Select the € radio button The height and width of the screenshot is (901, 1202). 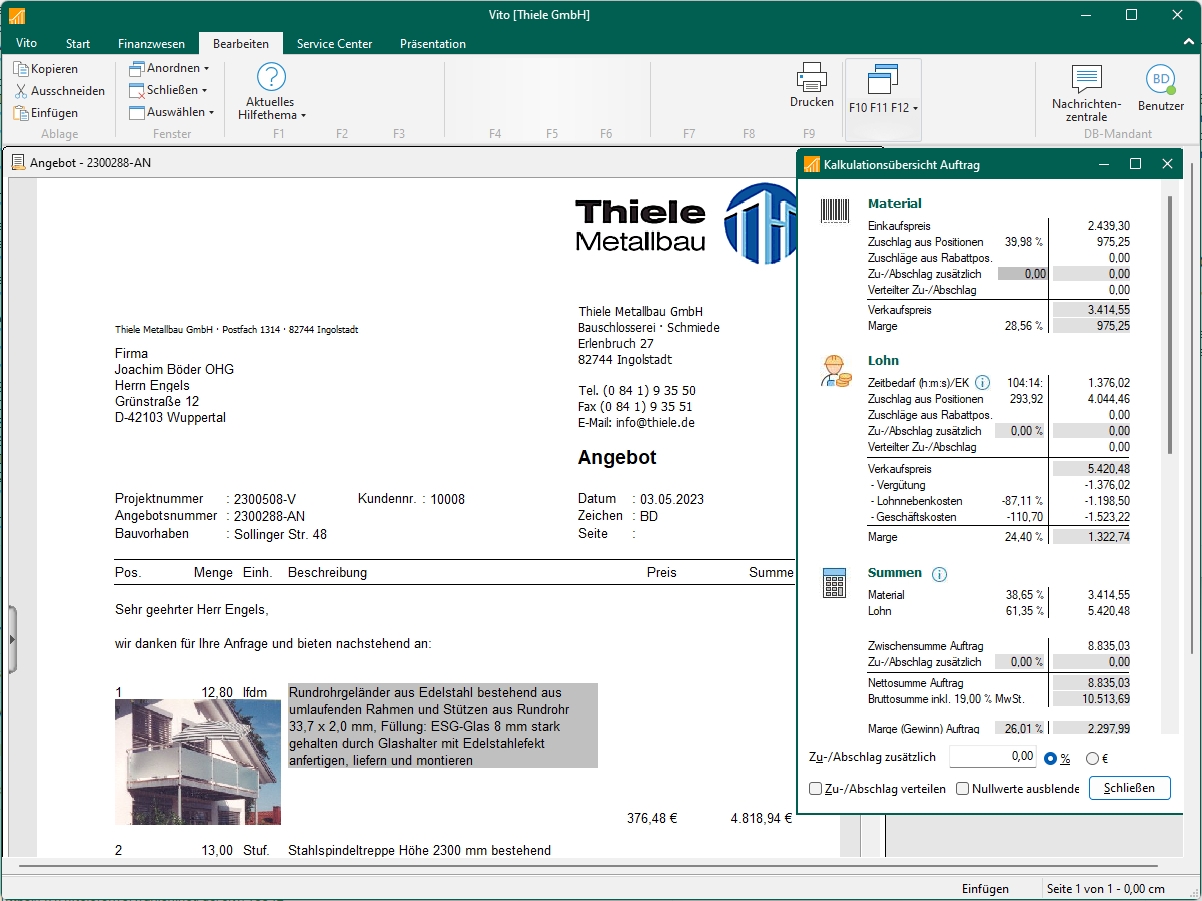pyautogui.click(x=1092, y=758)
